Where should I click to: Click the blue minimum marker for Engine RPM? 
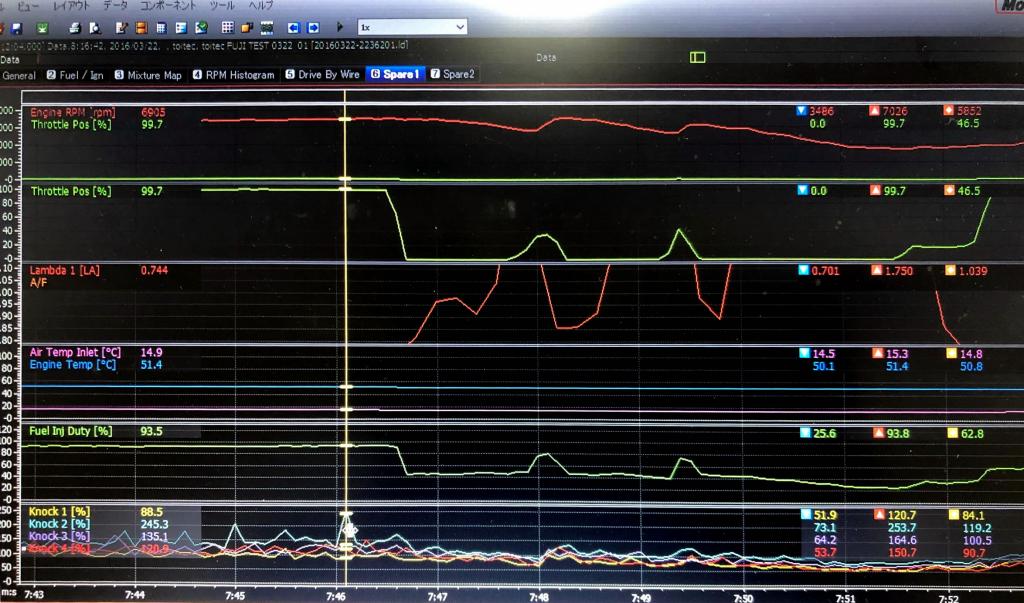(801, 111)
